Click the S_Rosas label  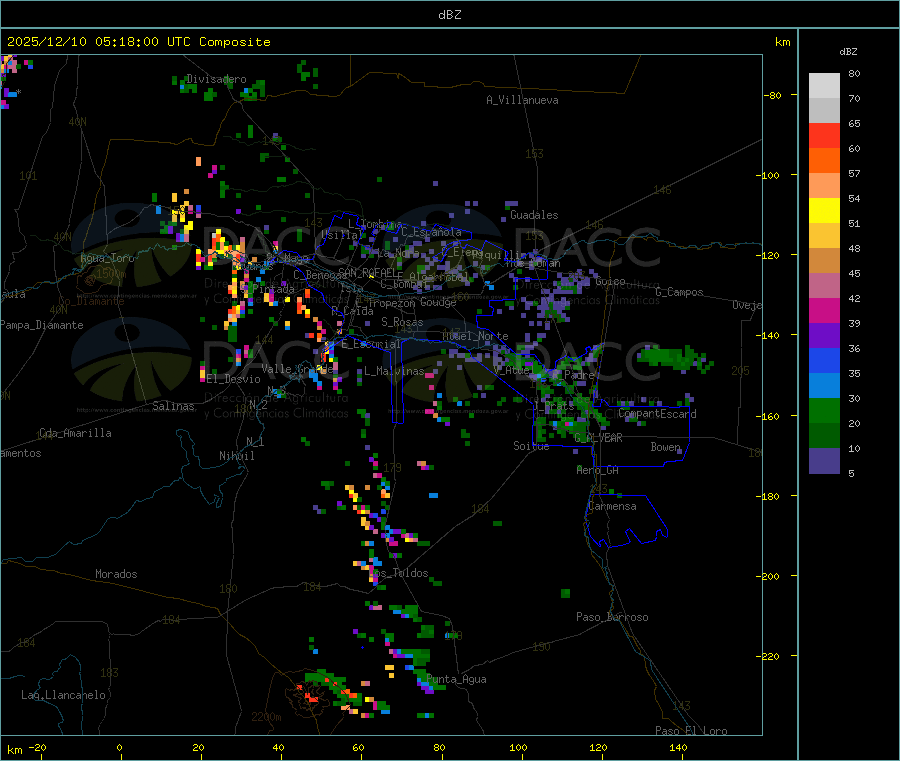402,322
